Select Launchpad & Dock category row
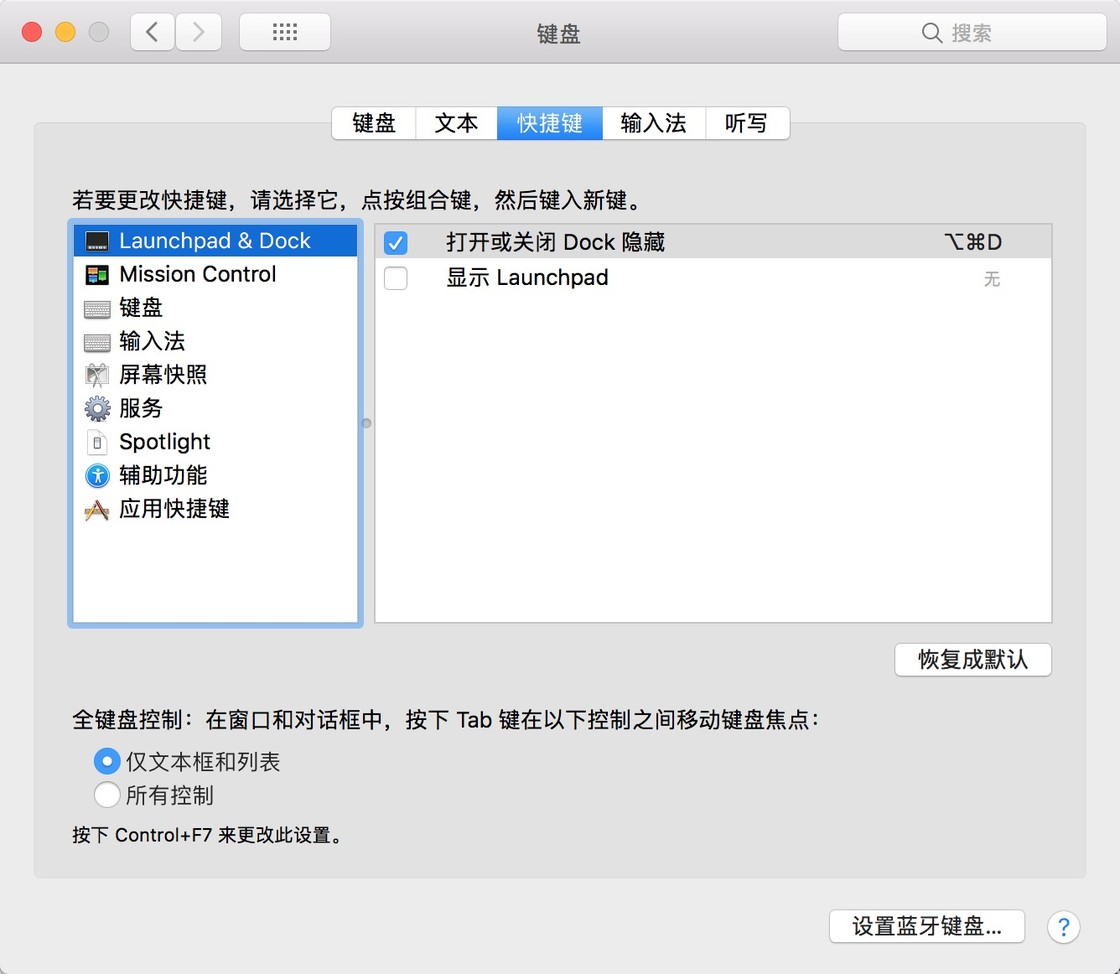 click(215, 241)
